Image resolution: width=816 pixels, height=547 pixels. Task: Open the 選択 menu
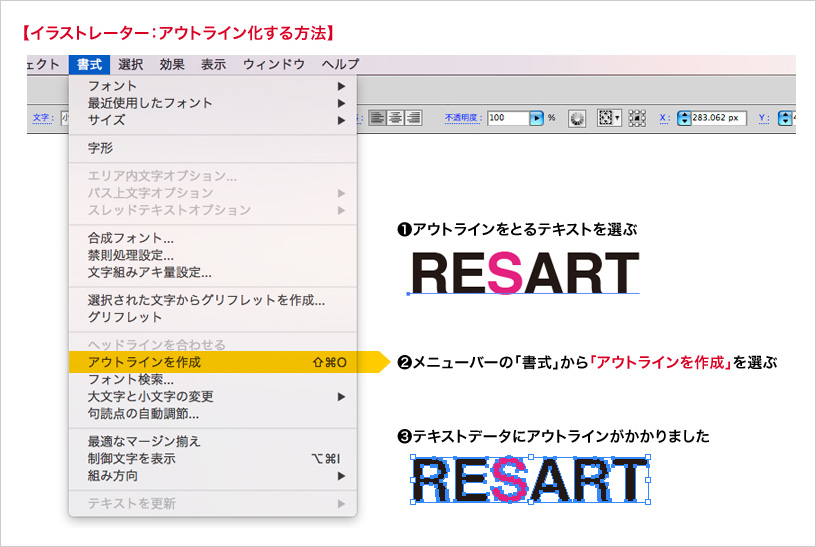click(x=130, y=65)
